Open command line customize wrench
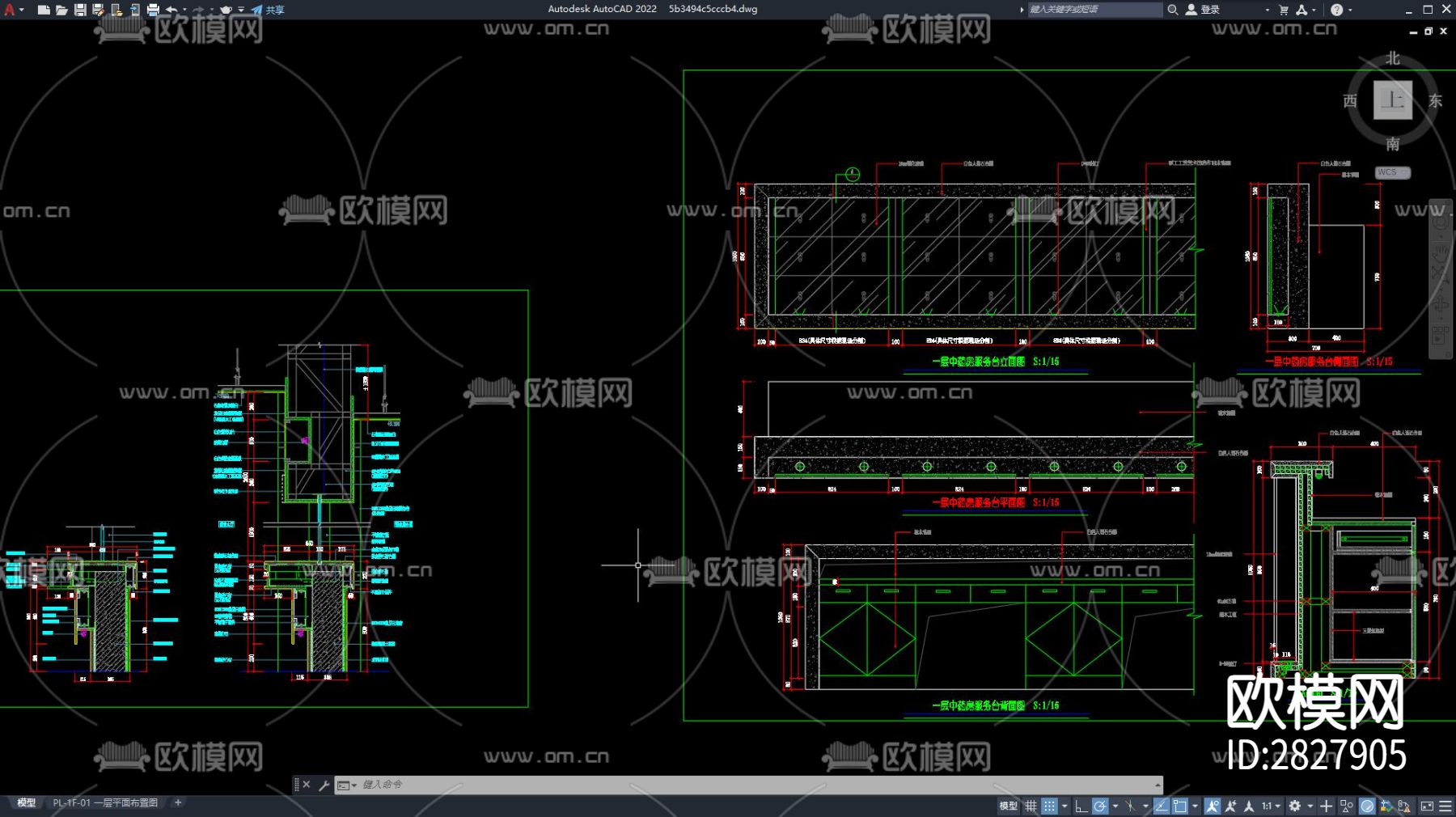 pos(324,785)
